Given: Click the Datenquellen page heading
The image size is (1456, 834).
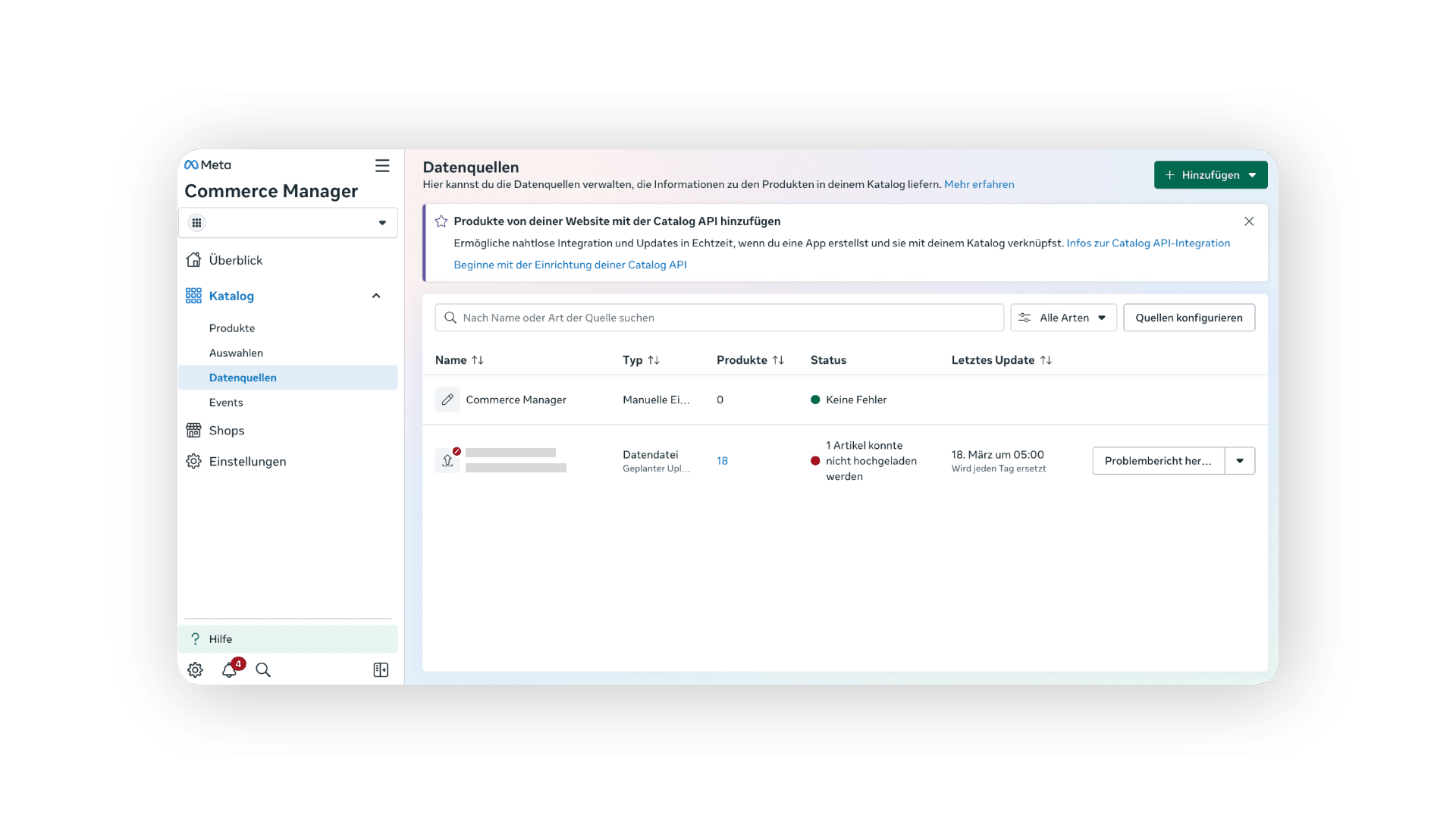Looking at the screenshot, I should click(471, 168).
